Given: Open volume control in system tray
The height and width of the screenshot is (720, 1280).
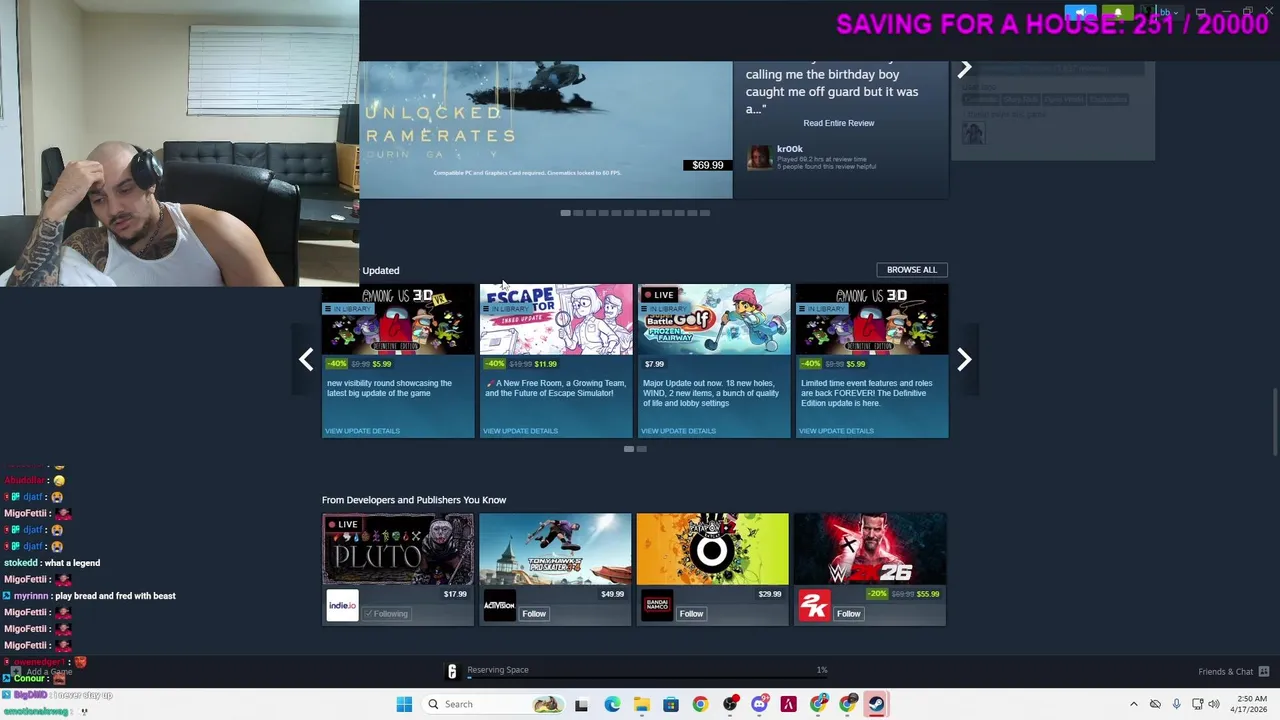Looking at the screenshot, I should [x=1214, y=704].
